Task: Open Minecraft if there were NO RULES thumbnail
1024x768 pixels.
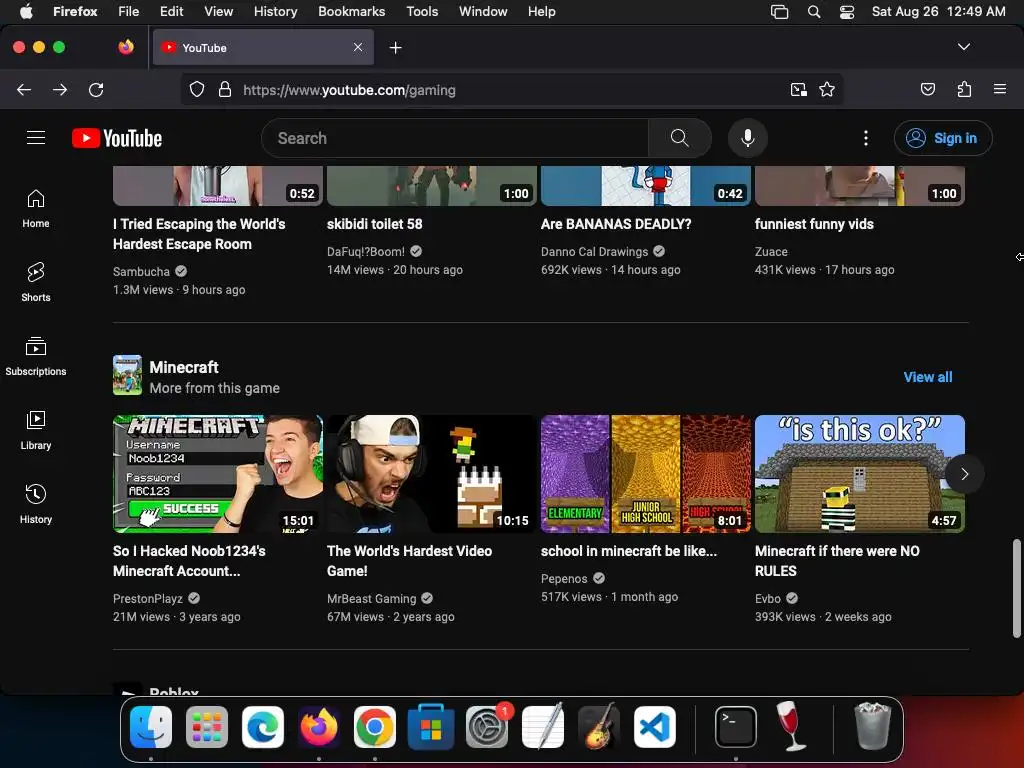Action: click(x=859, y=474)
